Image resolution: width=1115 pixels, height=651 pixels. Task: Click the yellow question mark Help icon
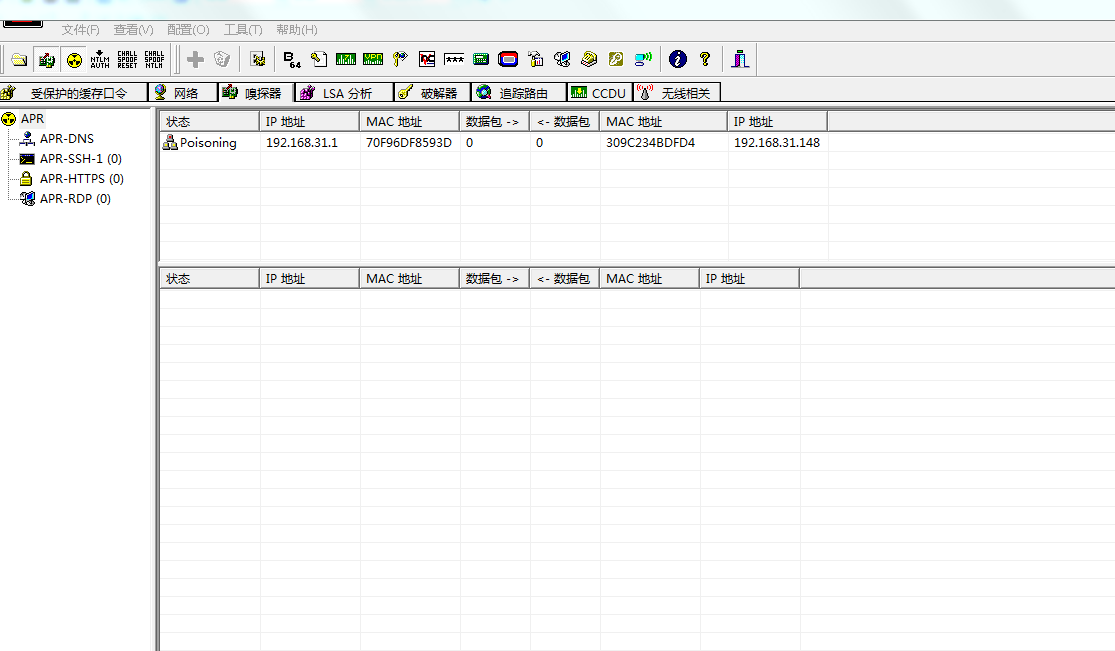click(x=705, y=60)
